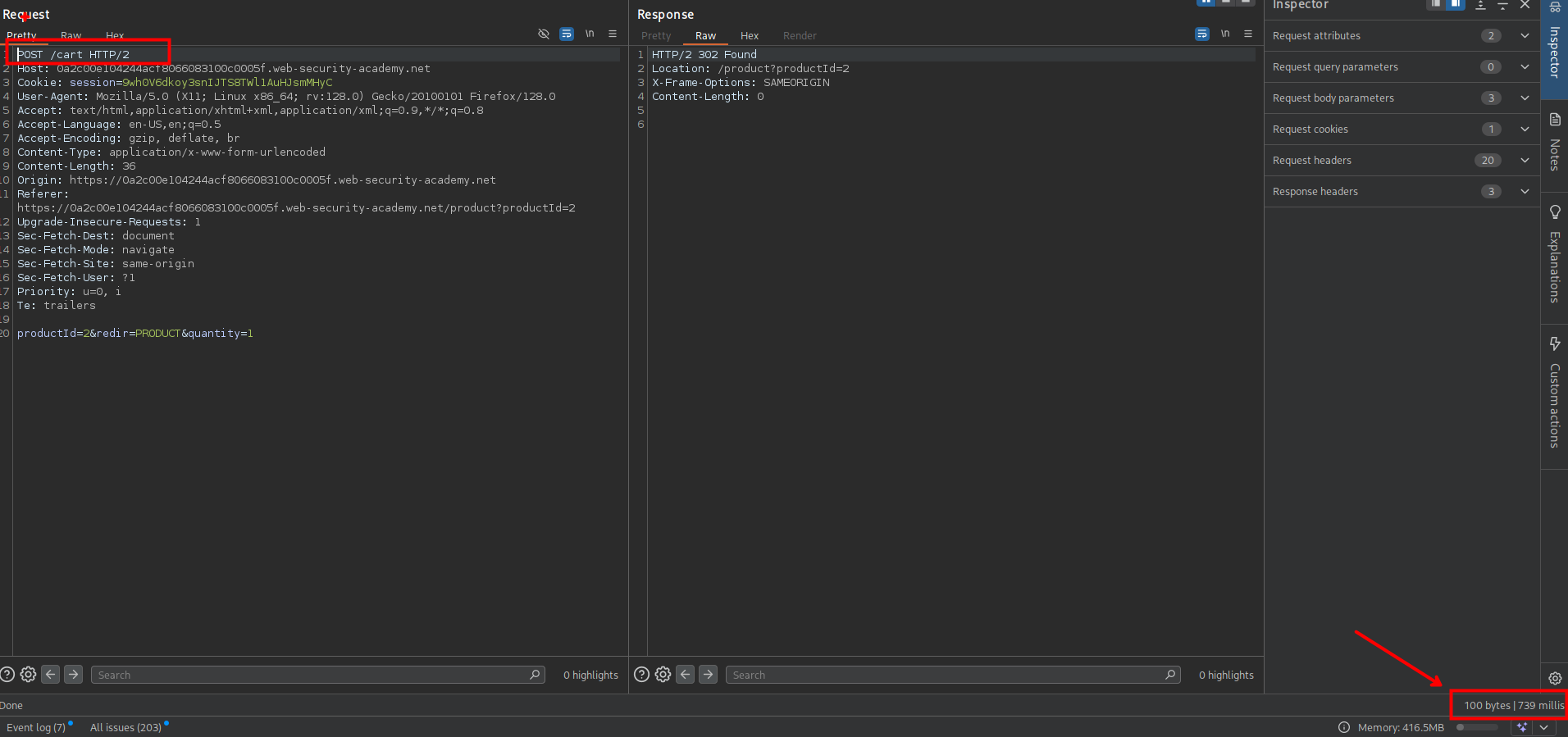Expand the Request body parameters section

[x=1524, y=98]
